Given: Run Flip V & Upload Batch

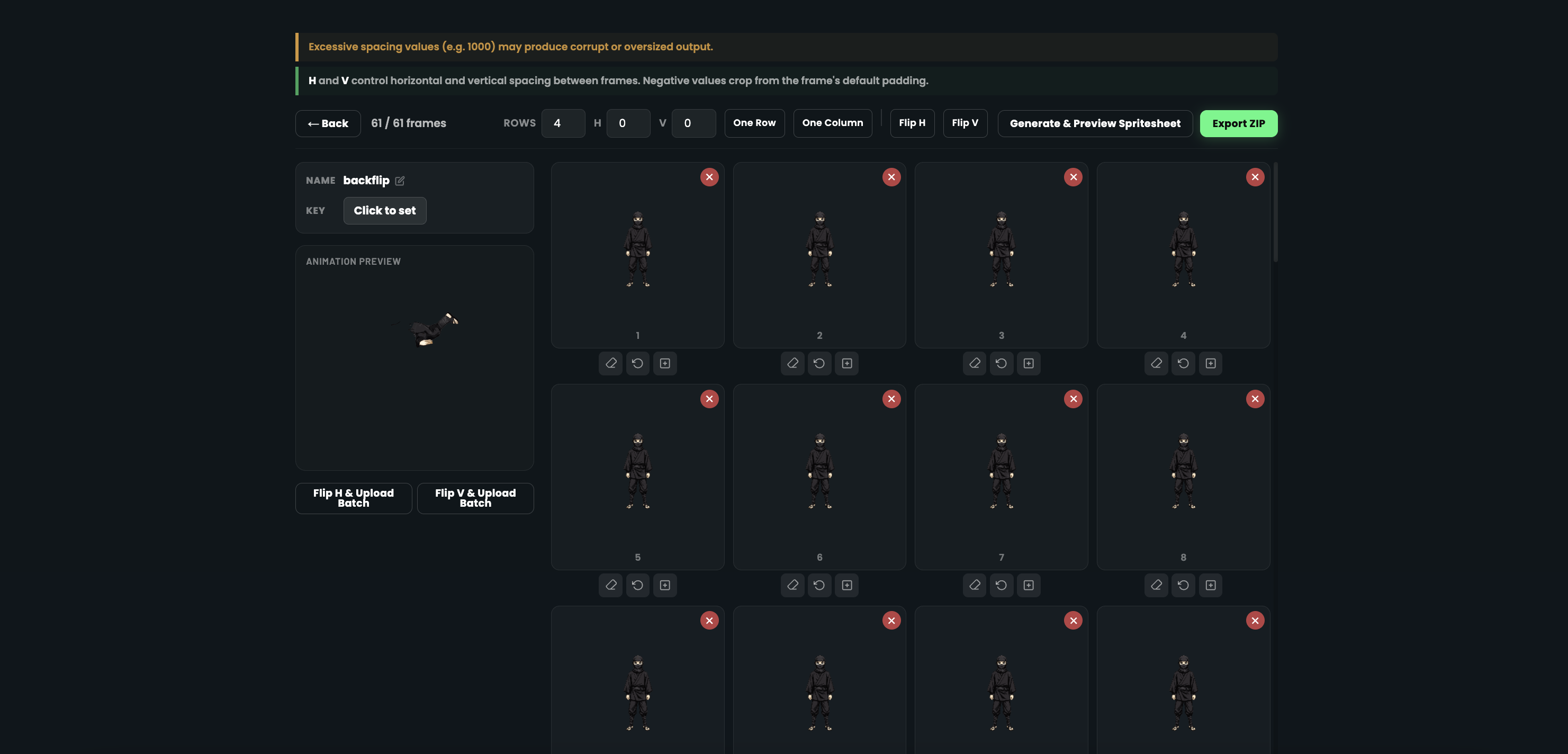Looking at the screenshot, I should point(475,498).
